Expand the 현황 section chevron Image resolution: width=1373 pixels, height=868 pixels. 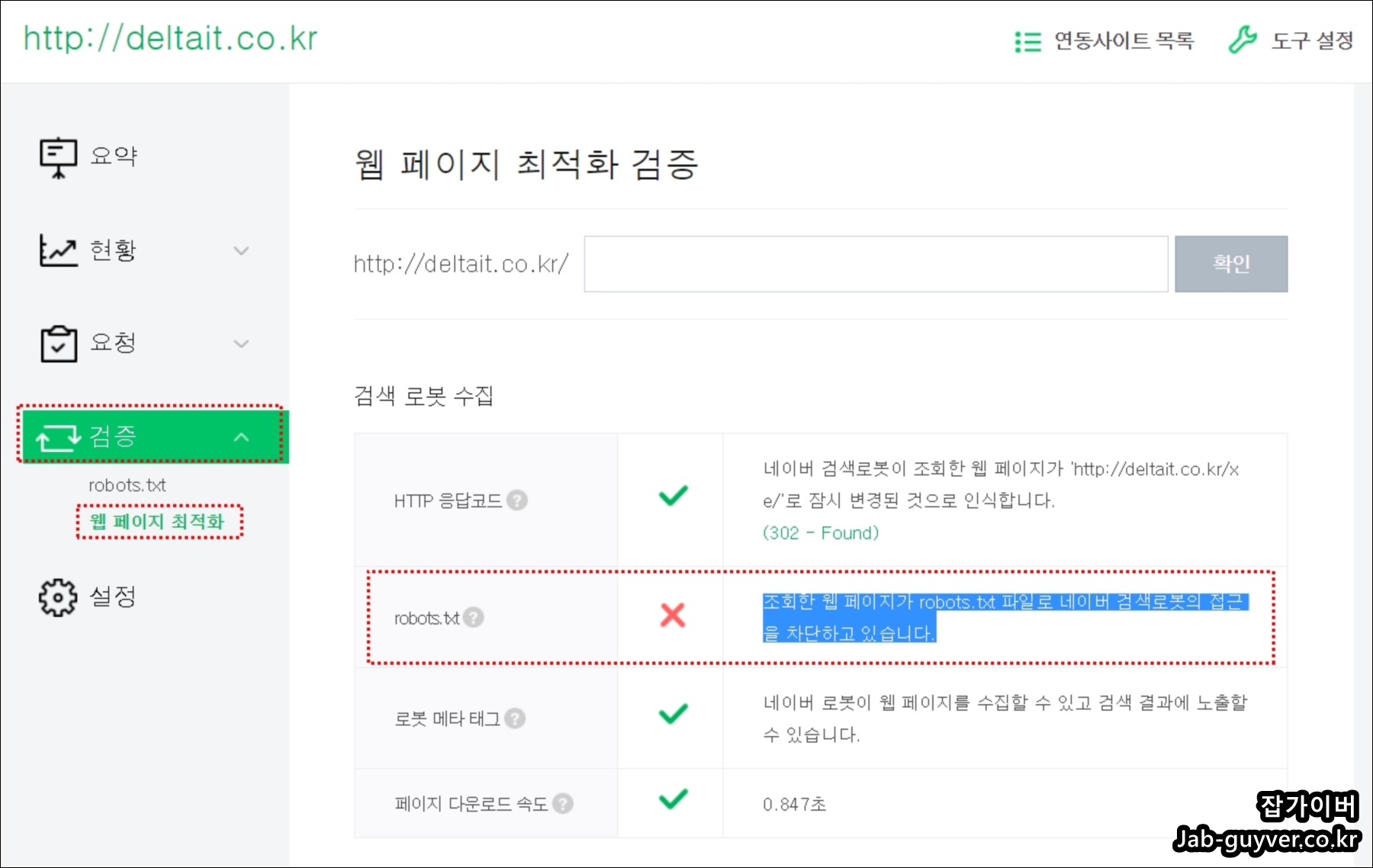(242, 249)
